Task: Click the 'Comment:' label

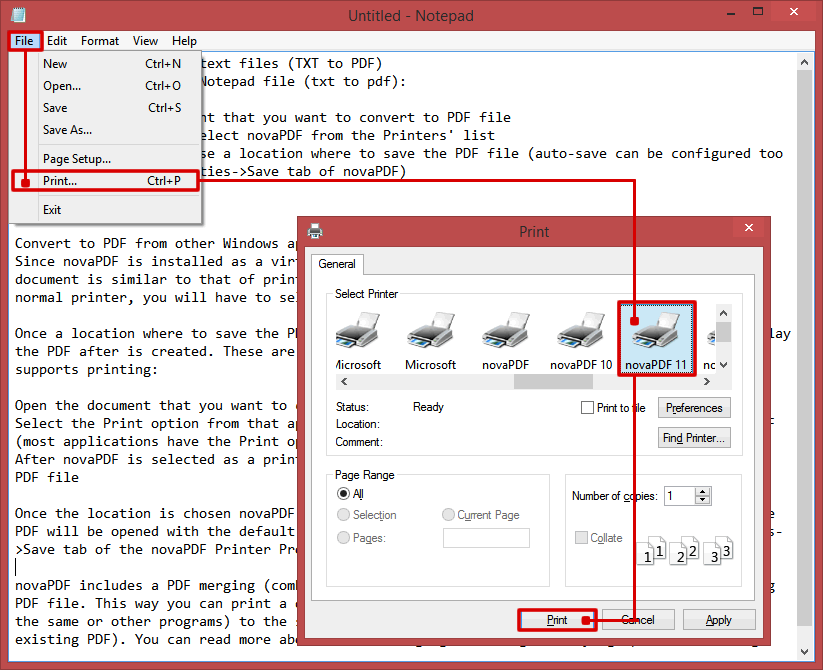Action: [x=359, y=442]
